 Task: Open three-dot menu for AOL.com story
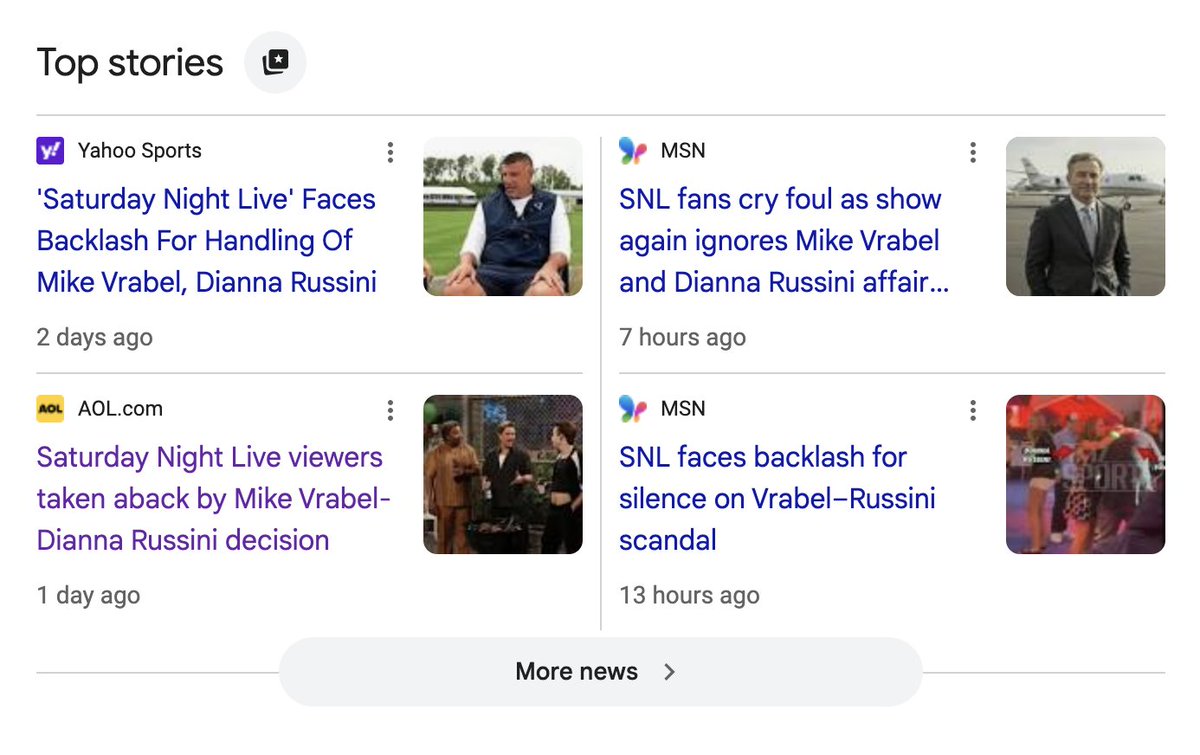click(390, 410)
